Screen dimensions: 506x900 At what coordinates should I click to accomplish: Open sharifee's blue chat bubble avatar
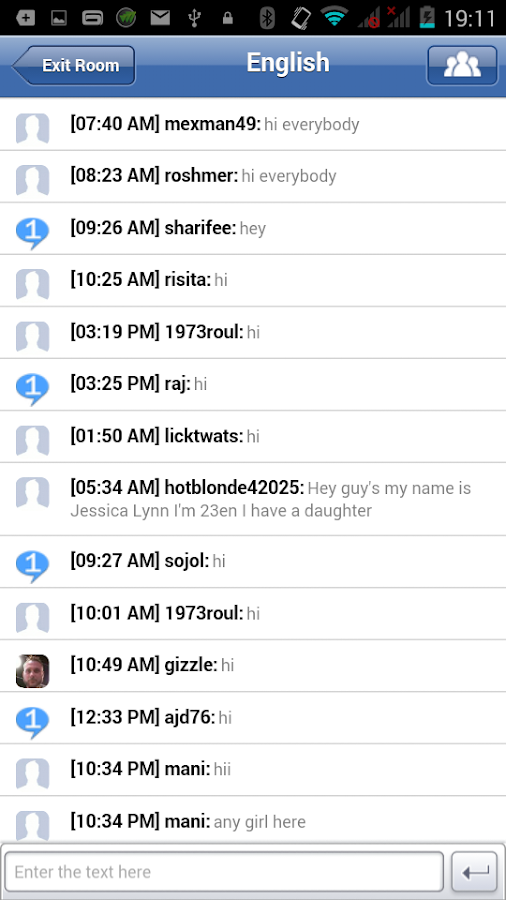coord(32,232)
